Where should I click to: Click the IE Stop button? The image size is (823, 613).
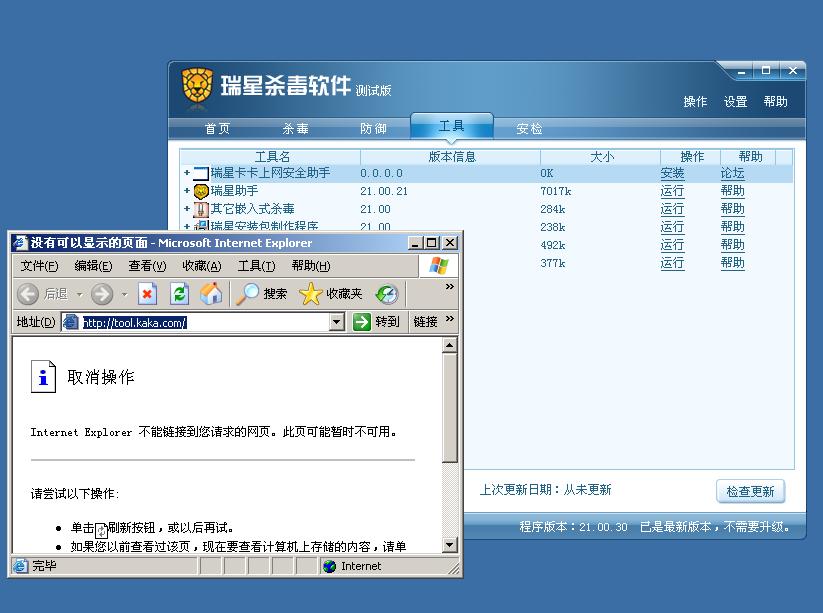[x=147, y=294]
